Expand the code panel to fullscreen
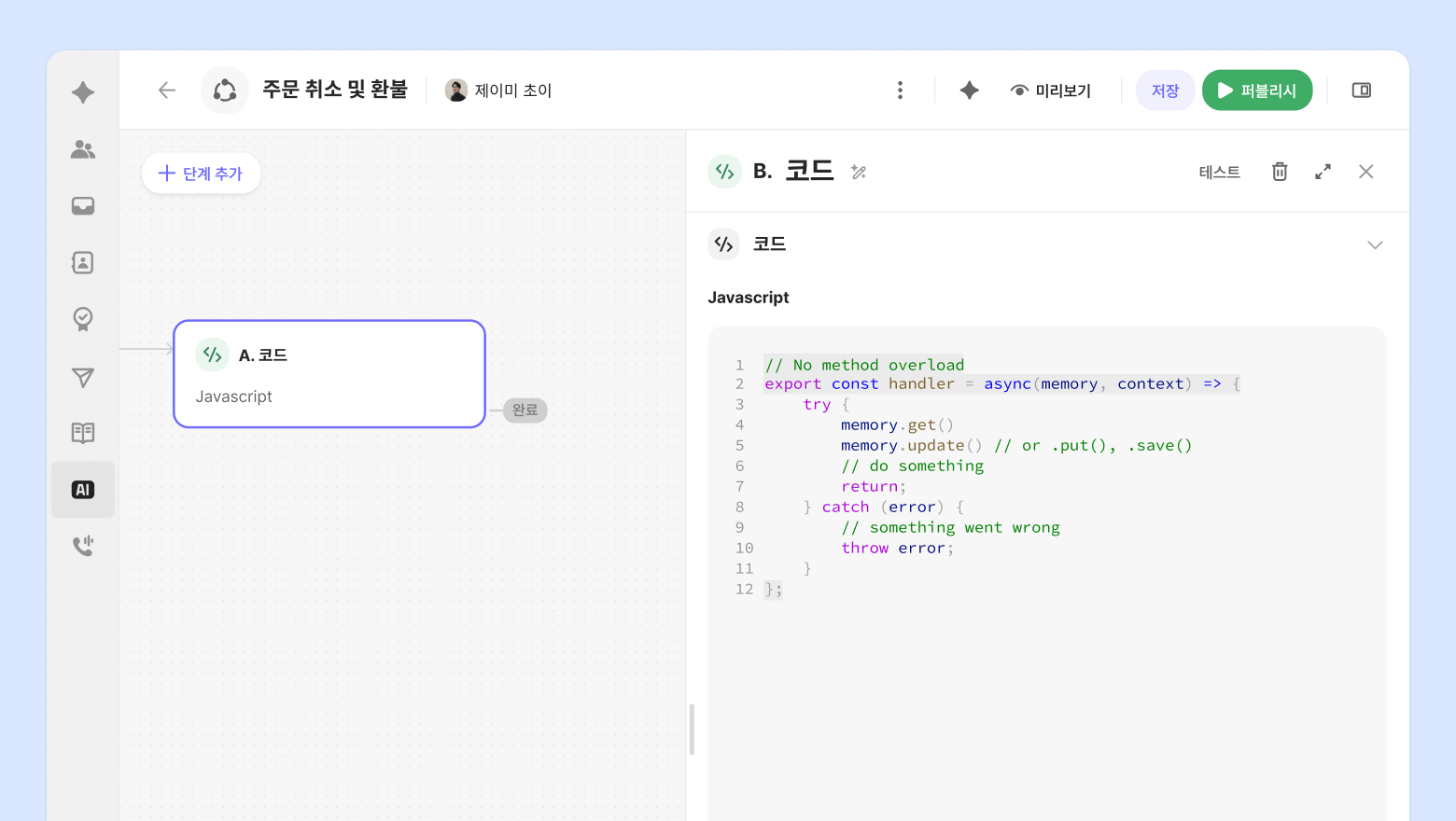1456x821 pixels. point(1323,172)
